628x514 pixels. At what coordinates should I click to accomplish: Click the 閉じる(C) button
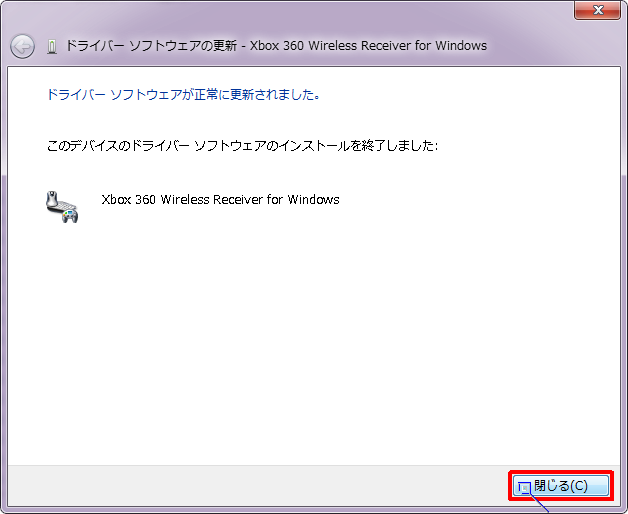pyautogui.click(x=561, y=486)
